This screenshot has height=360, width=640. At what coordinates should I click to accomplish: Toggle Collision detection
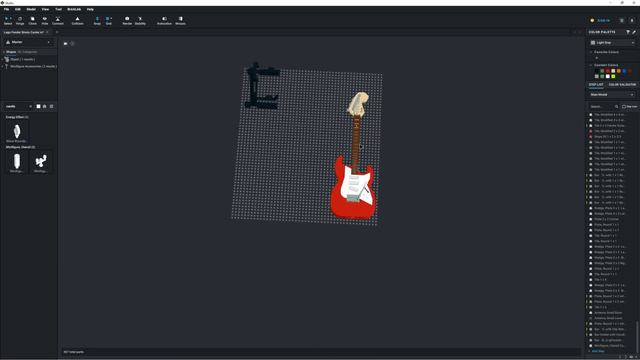point(77,21)
